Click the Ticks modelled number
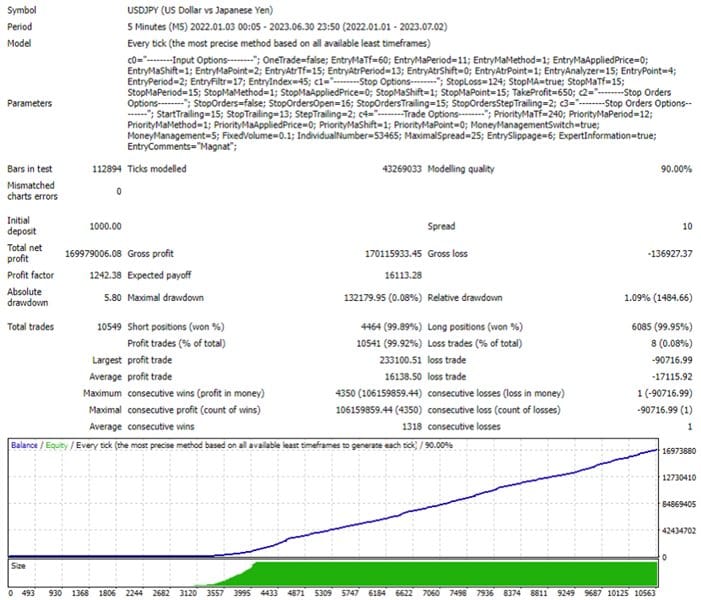 pos(401,169)
